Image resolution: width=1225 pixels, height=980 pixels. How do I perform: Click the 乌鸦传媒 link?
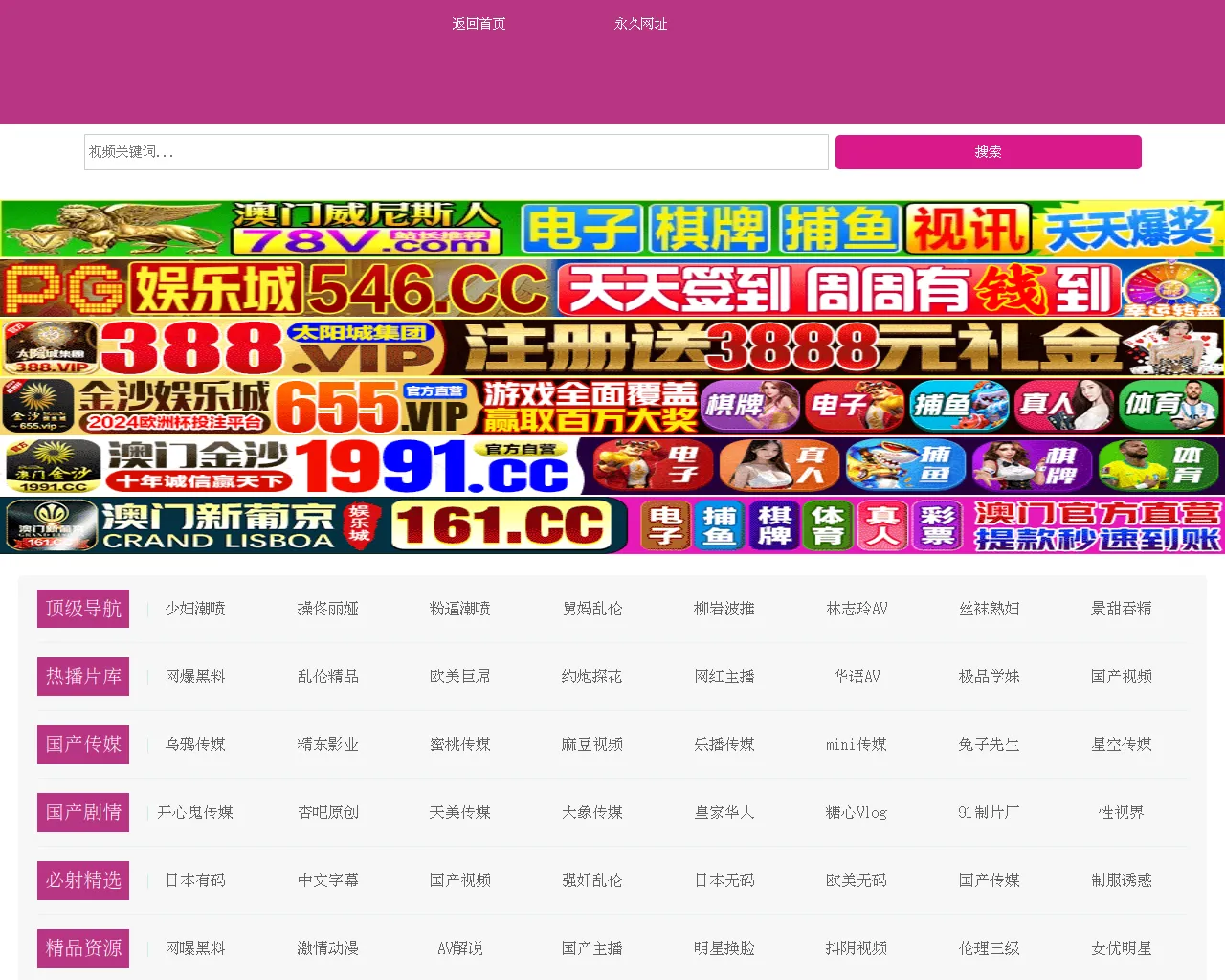coord(195,745)
